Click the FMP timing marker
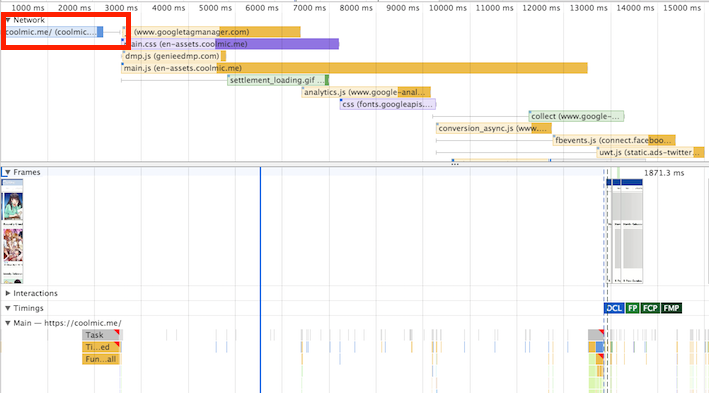This screenshot has width=709, height=393. click(x=671, y=308)
